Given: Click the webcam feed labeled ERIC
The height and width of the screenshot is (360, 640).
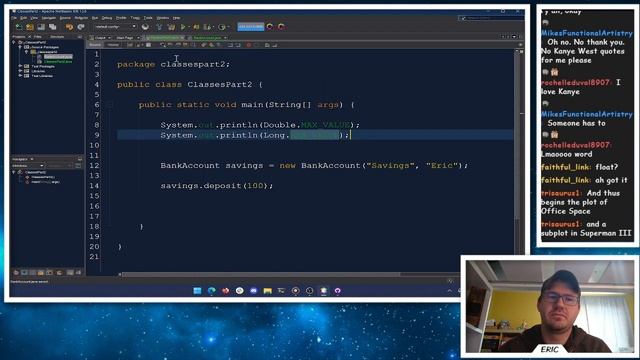Looking at the screenshot, I should [x=549, y=307].
